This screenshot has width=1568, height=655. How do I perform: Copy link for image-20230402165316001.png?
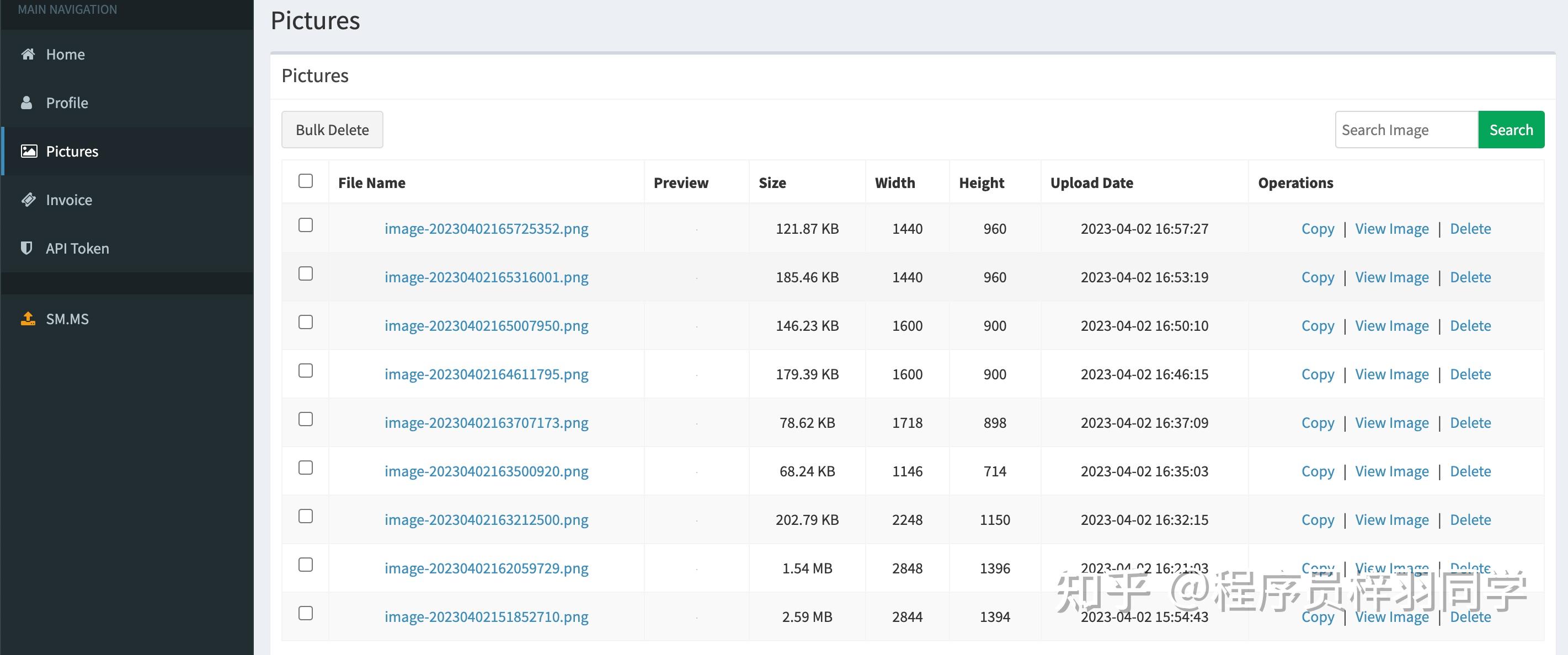tap(1317, 277)
